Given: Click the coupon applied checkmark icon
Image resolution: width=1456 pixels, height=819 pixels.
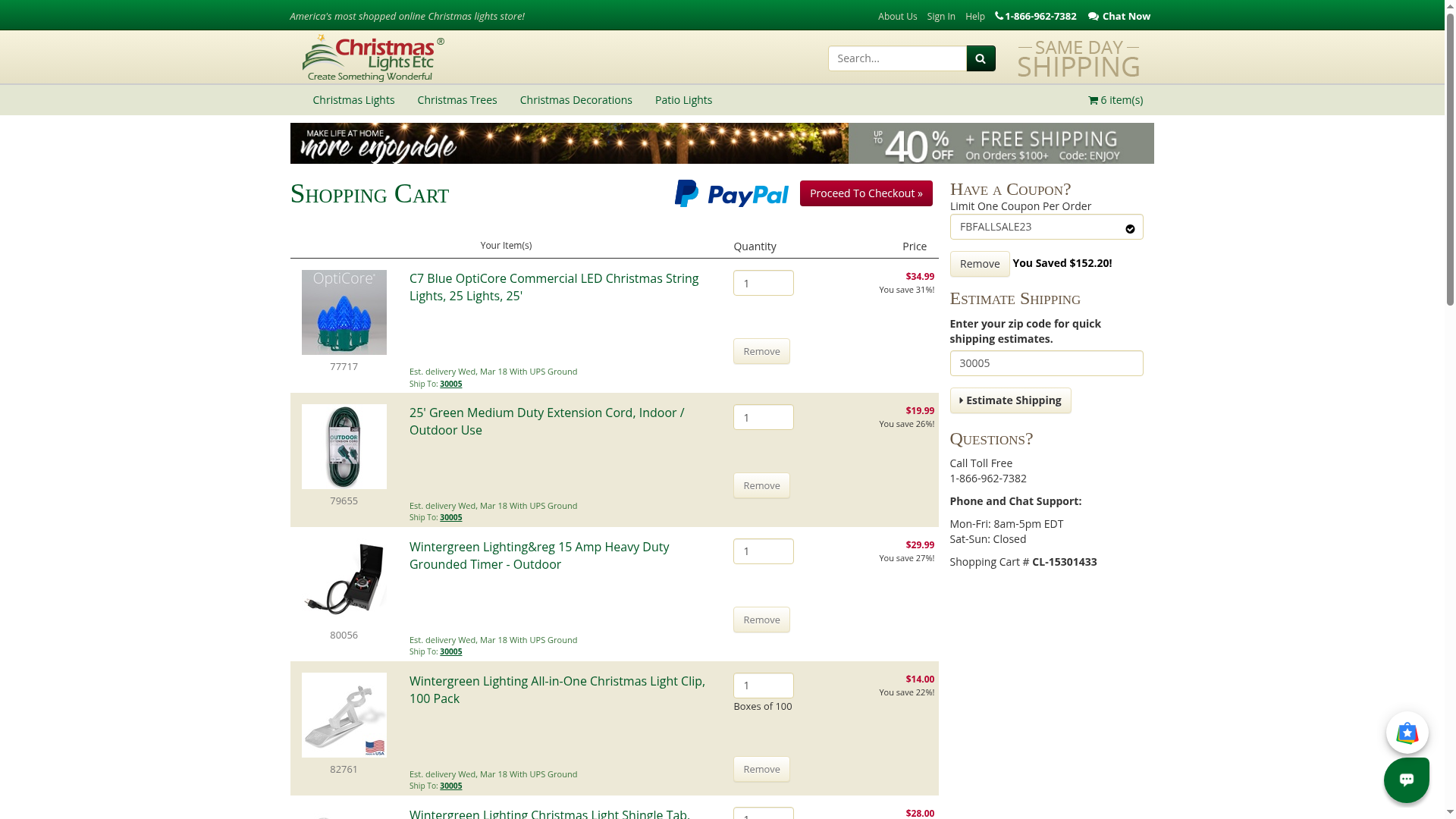Looking at the screenshot, I should [1130, 228].
